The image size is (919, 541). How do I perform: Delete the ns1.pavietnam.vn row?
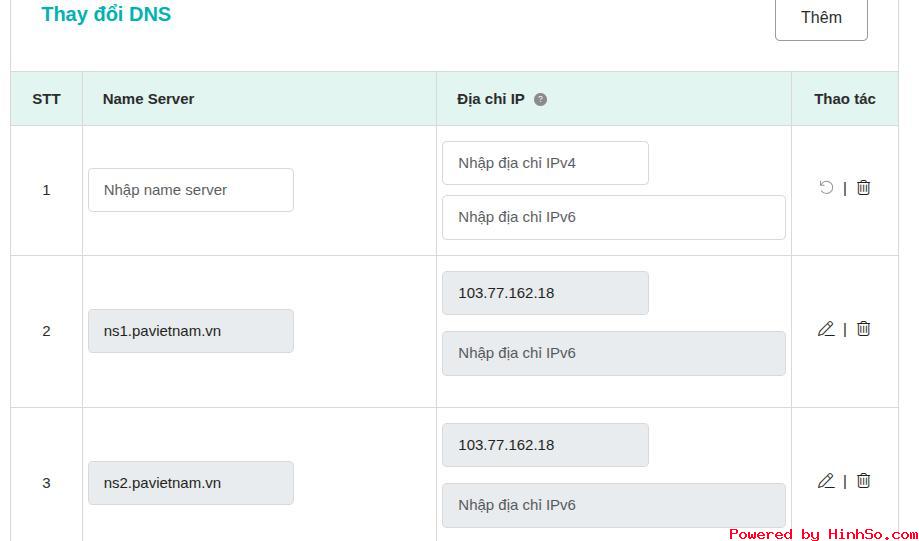tap(864, 329)
